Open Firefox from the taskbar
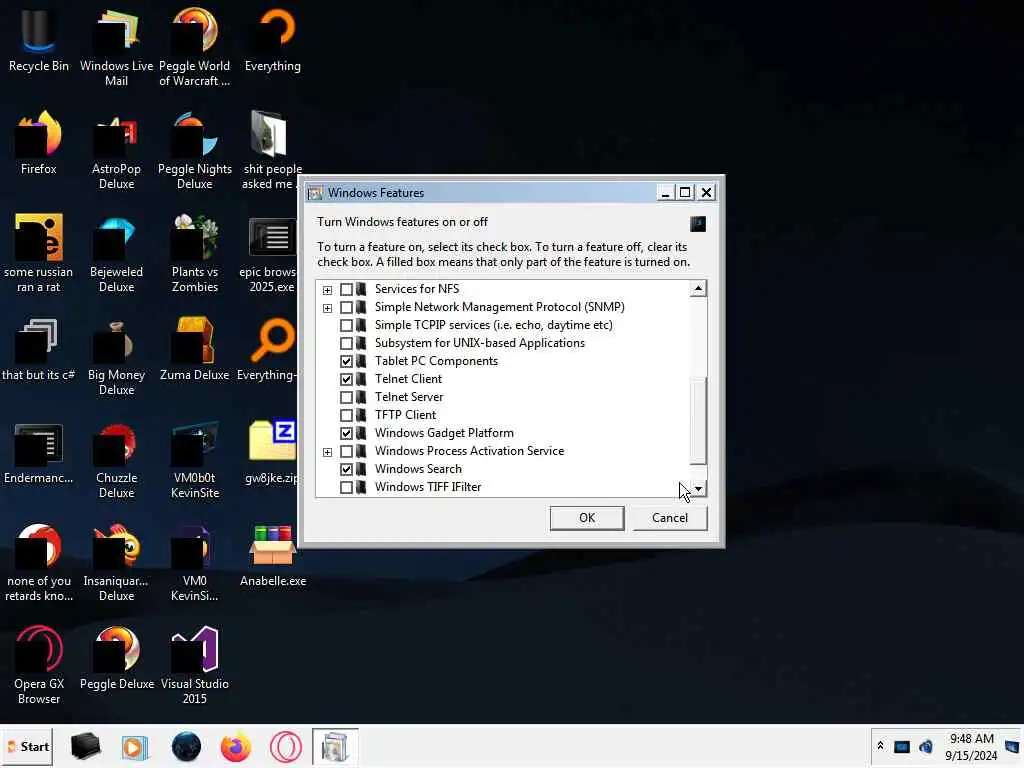Screen dimensions: 1024x768 (236, 746)
